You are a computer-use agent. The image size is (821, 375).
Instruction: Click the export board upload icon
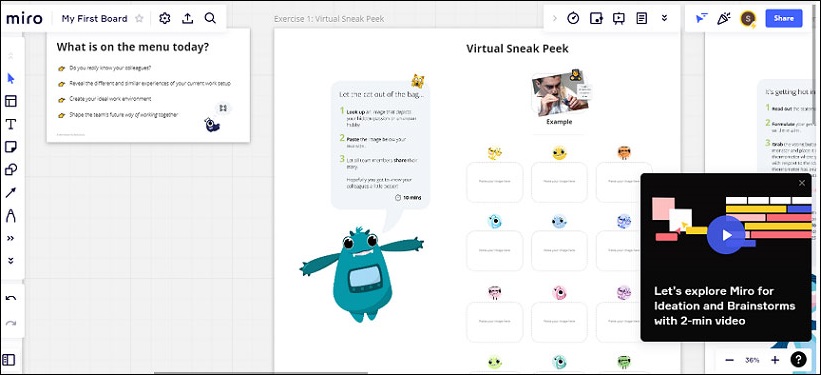[x=187, y=18]
